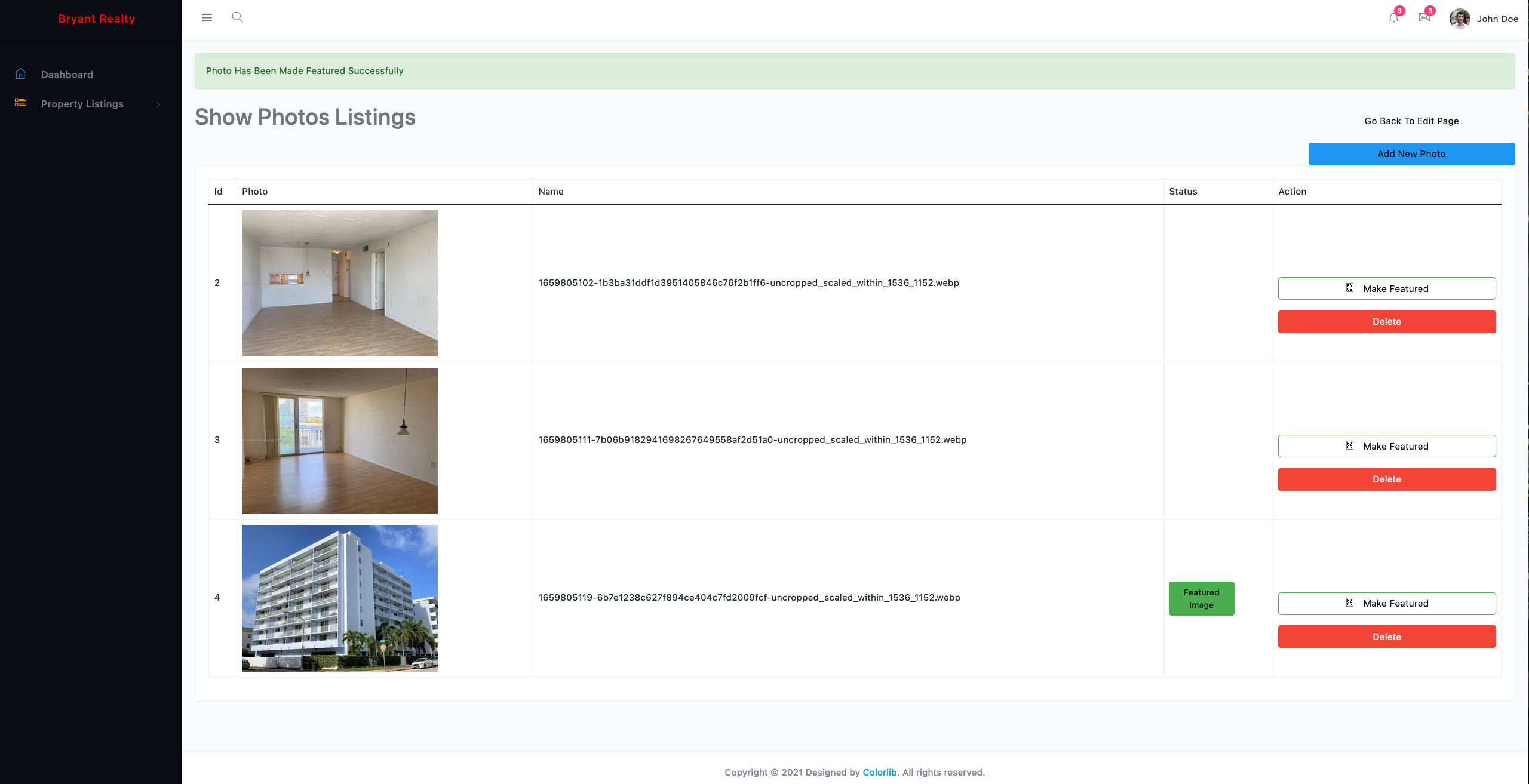Go Back To Edit Page link
This screenshot has height=784, width=1529.
coord(1411,121)
